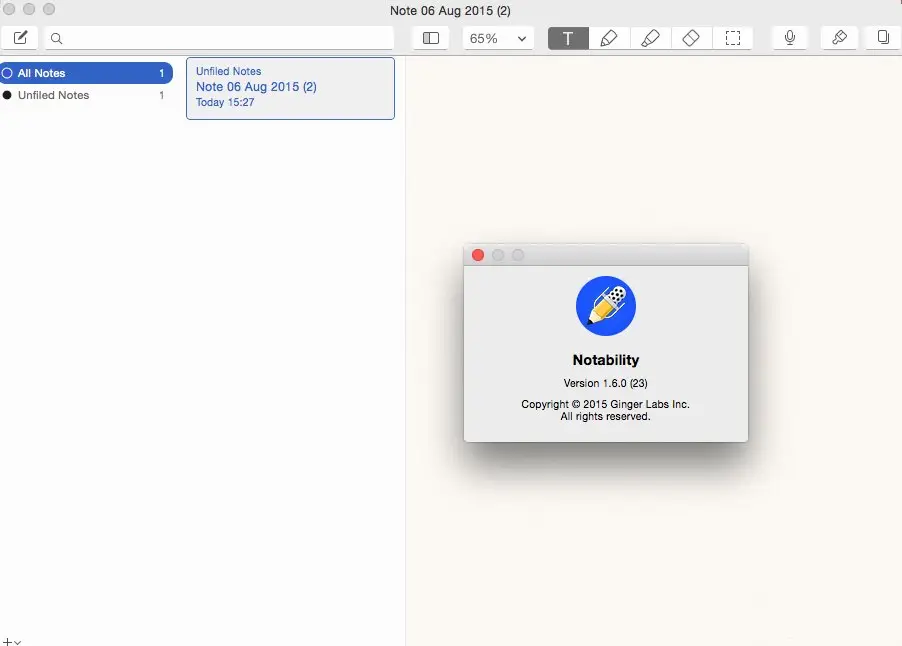Click the bold 'Notability' name in About
The height and width of the screenshot is (646, 902).
point(606,360)
